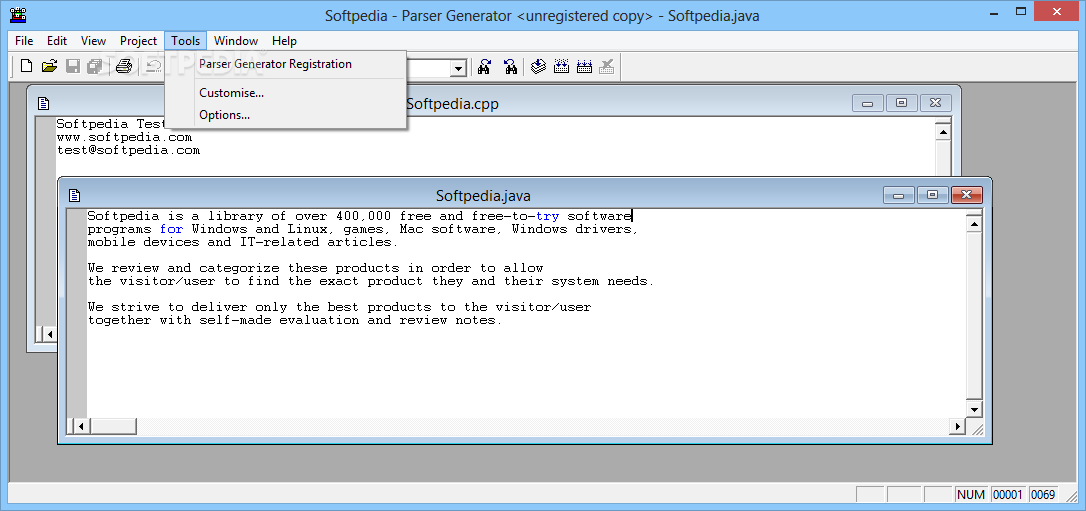Viewport: 1086px width, 511px height.
Task: Click the Compile File stacked-pages icon
Action: pos(539,66)
